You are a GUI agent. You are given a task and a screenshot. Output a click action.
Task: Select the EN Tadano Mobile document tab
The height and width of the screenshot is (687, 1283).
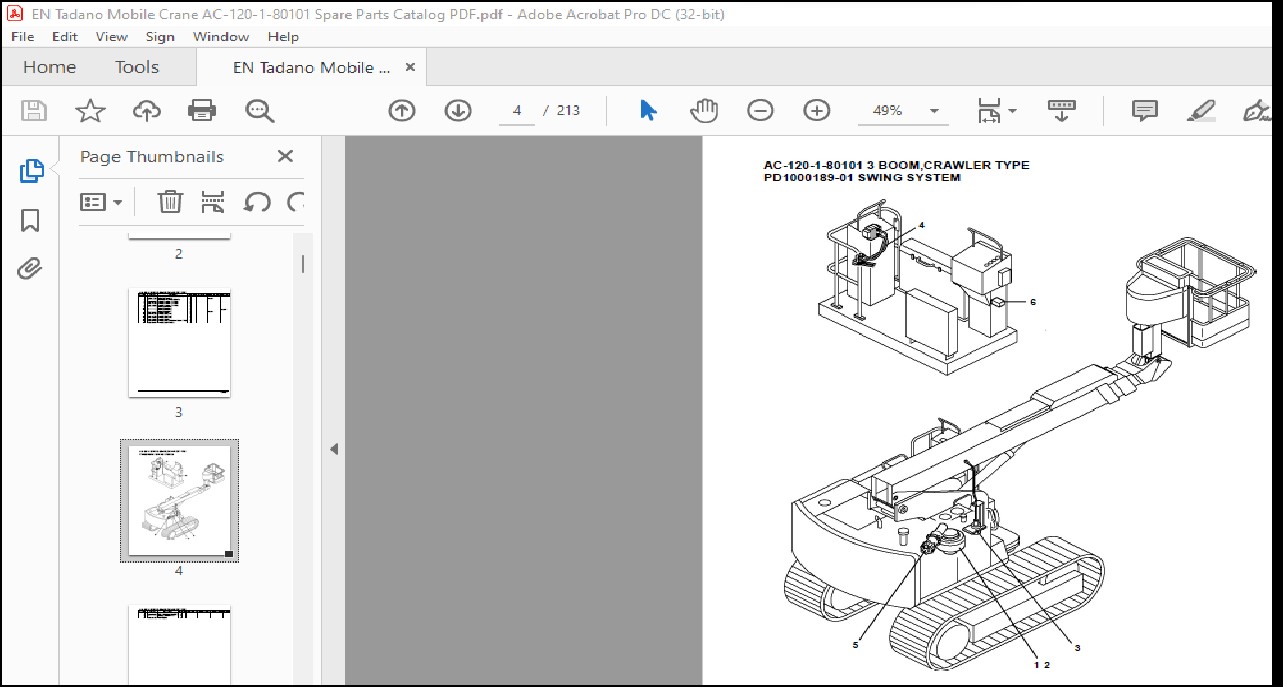tap(311, 67)
